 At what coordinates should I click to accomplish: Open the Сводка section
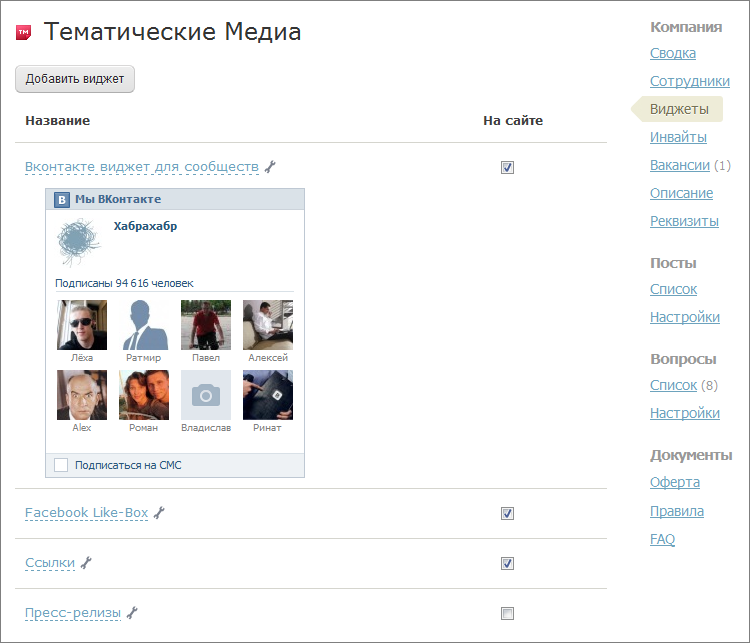pyautogui.click(x=673, y=53)
